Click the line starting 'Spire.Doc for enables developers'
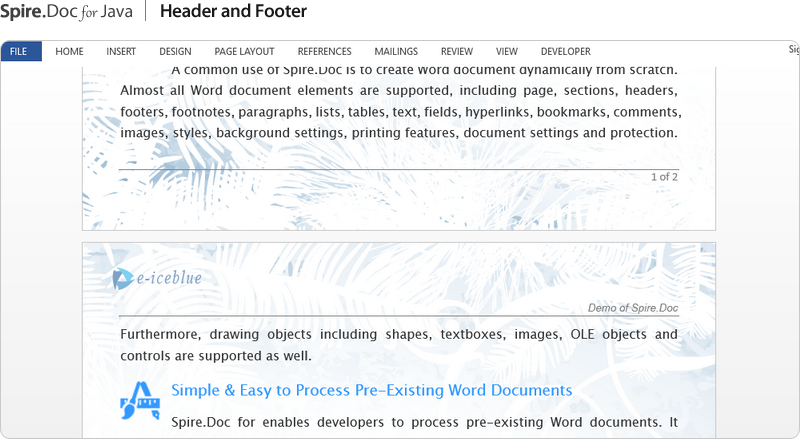The height and width of the screenshot is (440, 800). point(424,422)
